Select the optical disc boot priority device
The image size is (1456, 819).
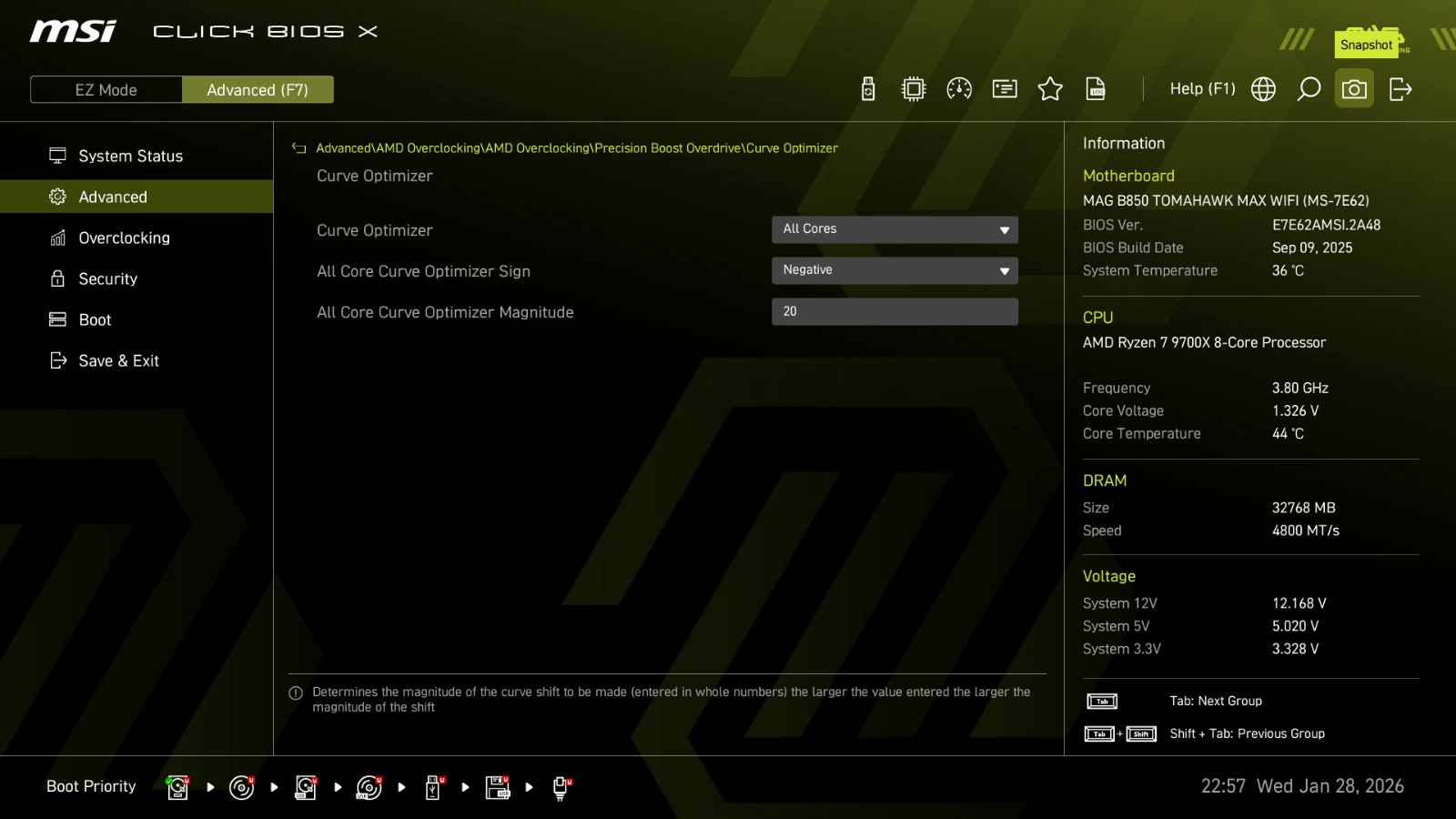pos(241,787)
